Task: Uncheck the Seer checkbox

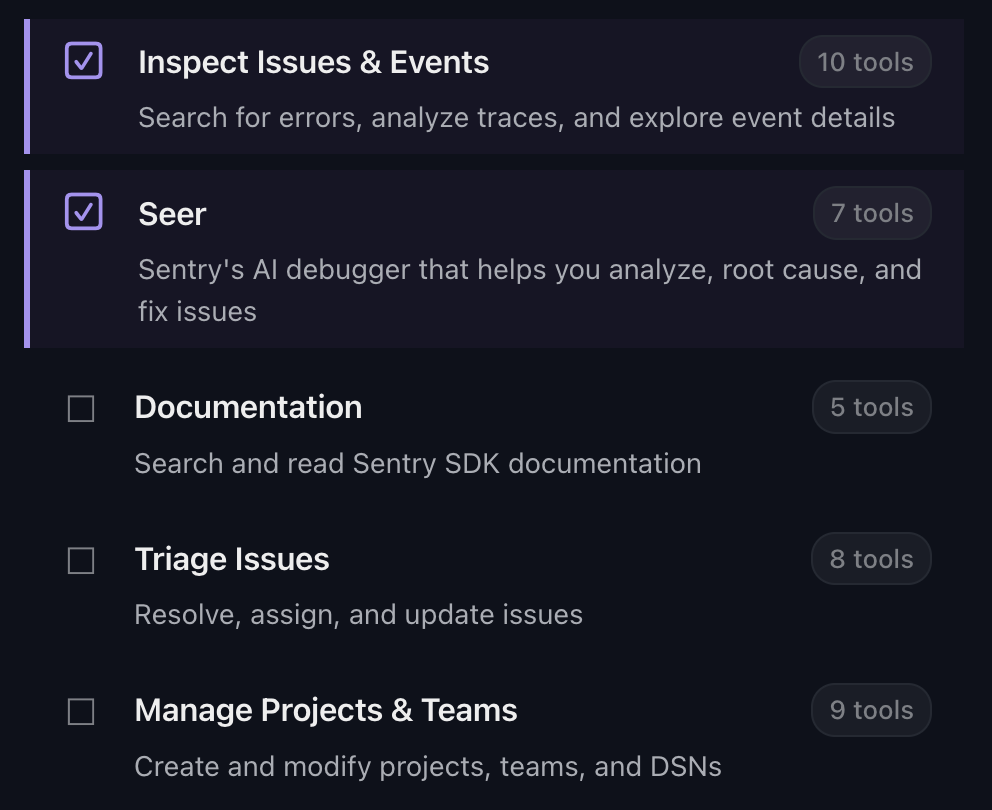Action: (83, 212)
